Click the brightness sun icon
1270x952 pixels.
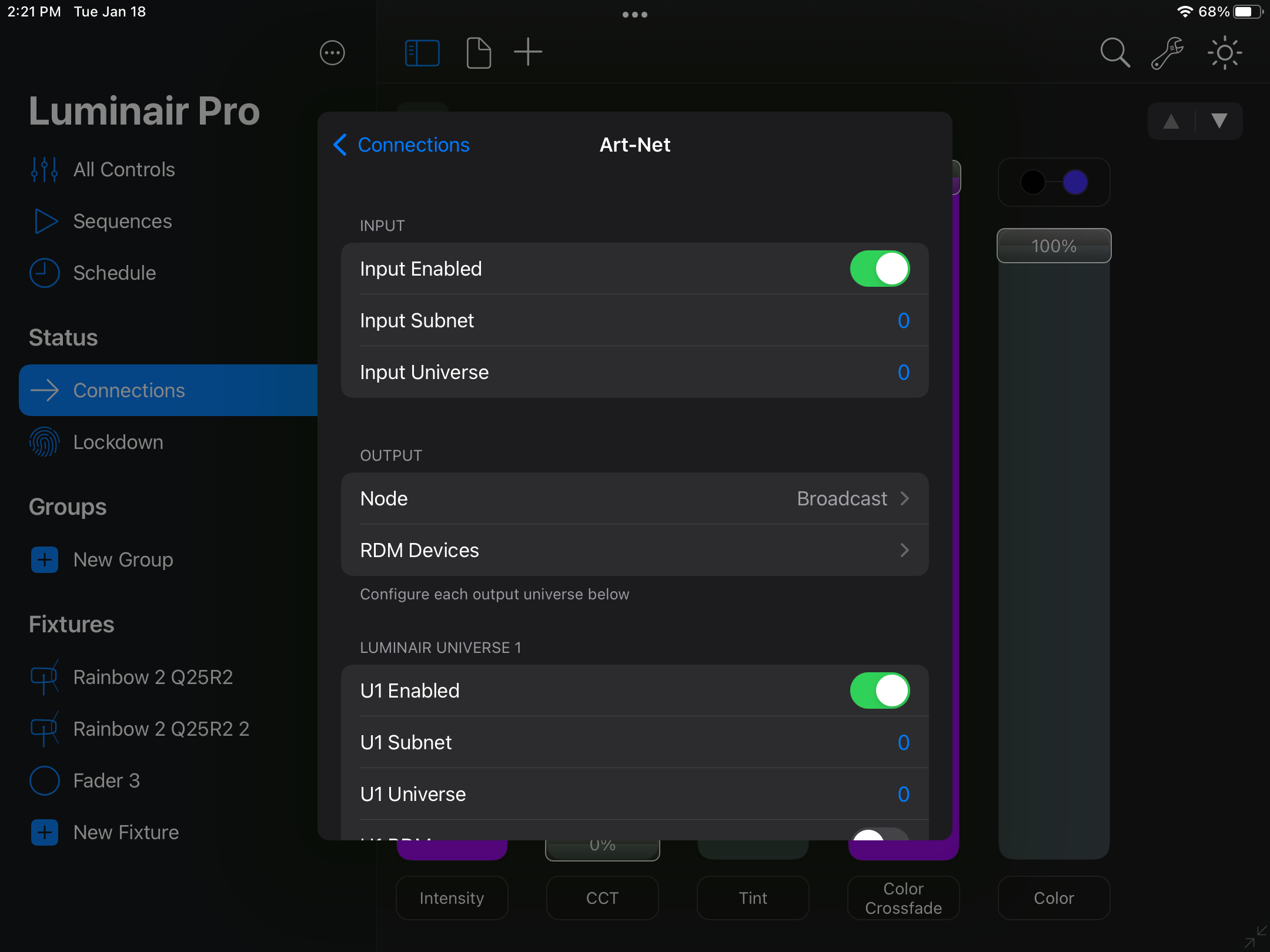[x=1224, y=53]
